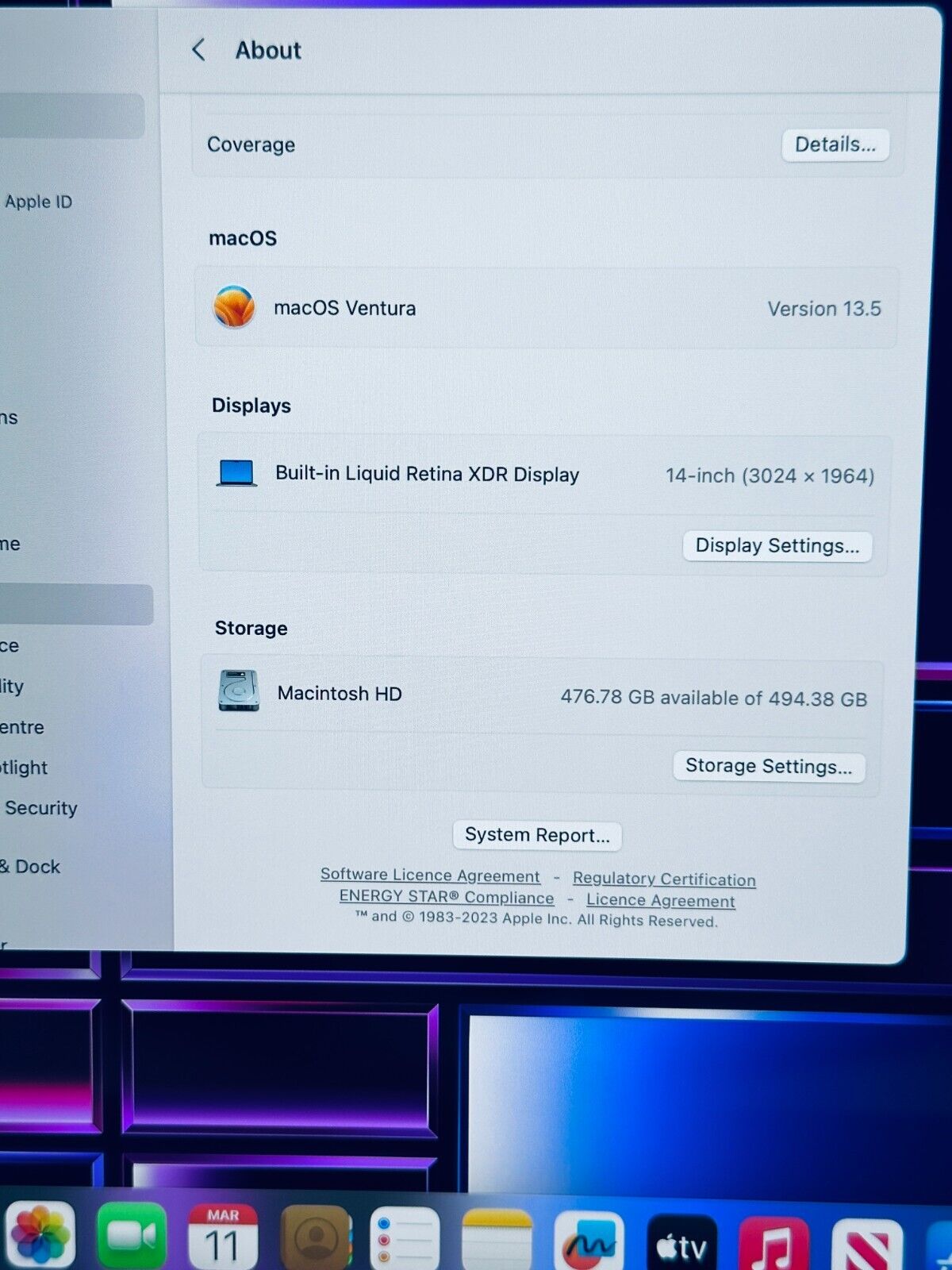Click the macOS section heading
The image size is (952, 1270).
[243, 238]
